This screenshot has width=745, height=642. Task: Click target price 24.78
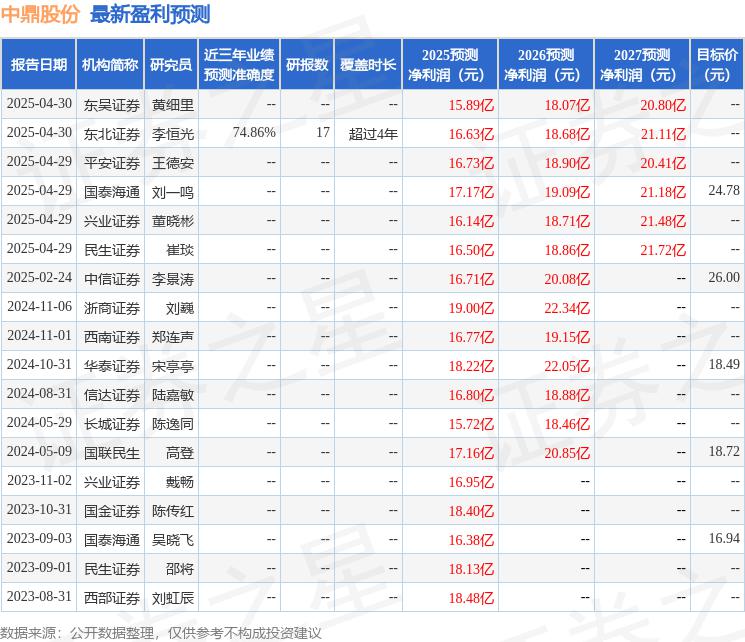724,191
